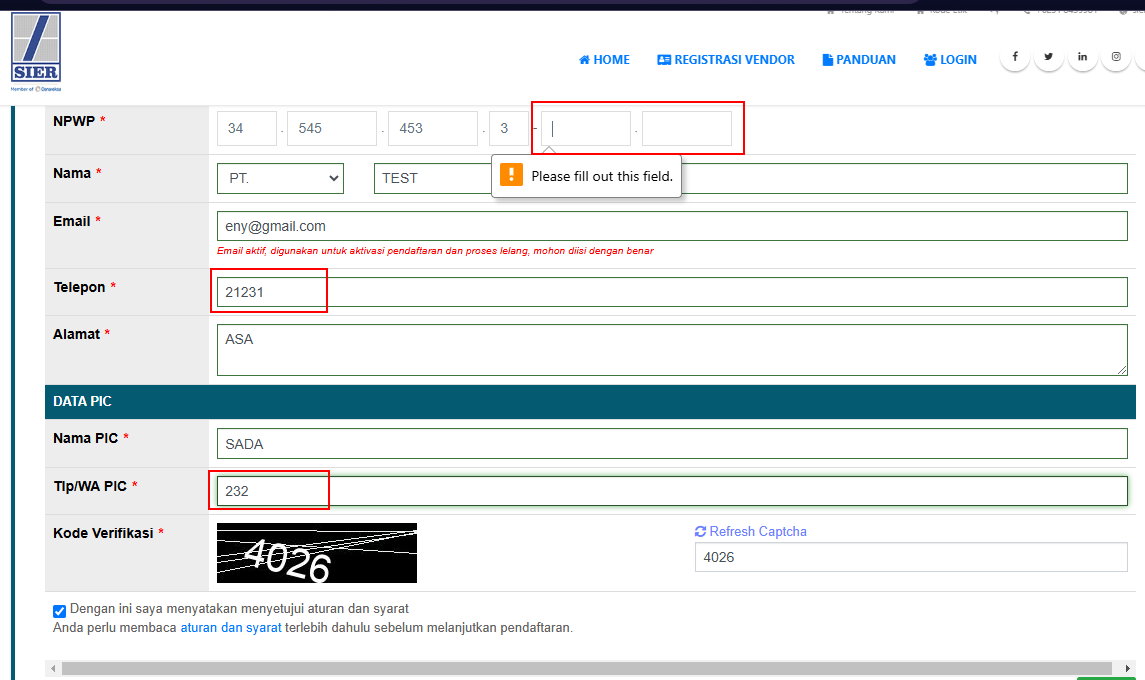The height and width of the screenshot is (680, 1145).
Task: Click the captcha image showing 4026
Action: (x=317, y=553)
